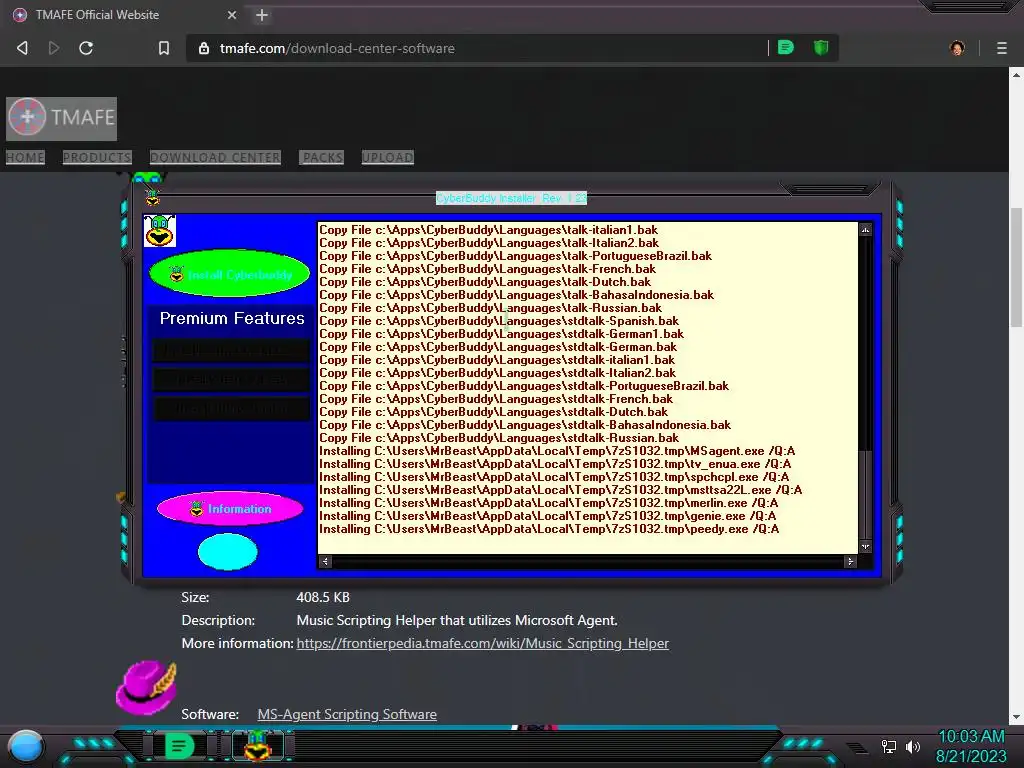
Task: Click the volume speaker tray icon
Action: [912, 746]
